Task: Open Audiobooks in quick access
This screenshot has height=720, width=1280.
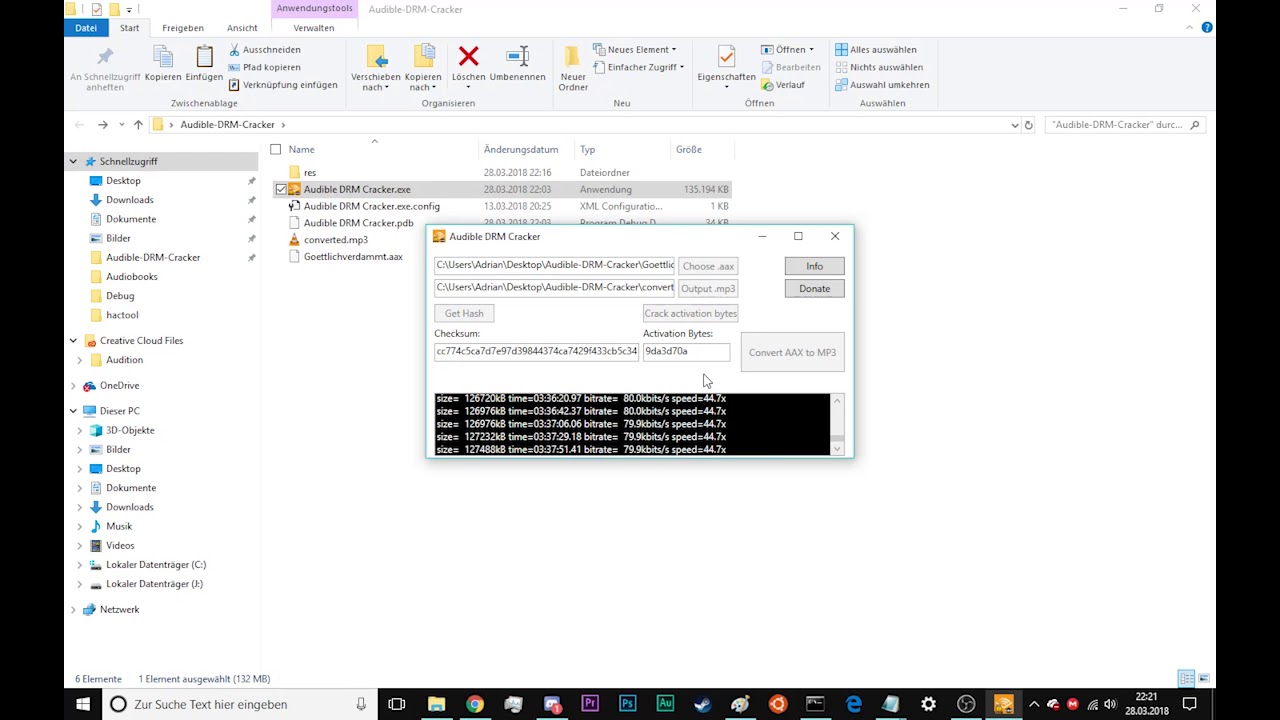Action: tap(132, 277)
